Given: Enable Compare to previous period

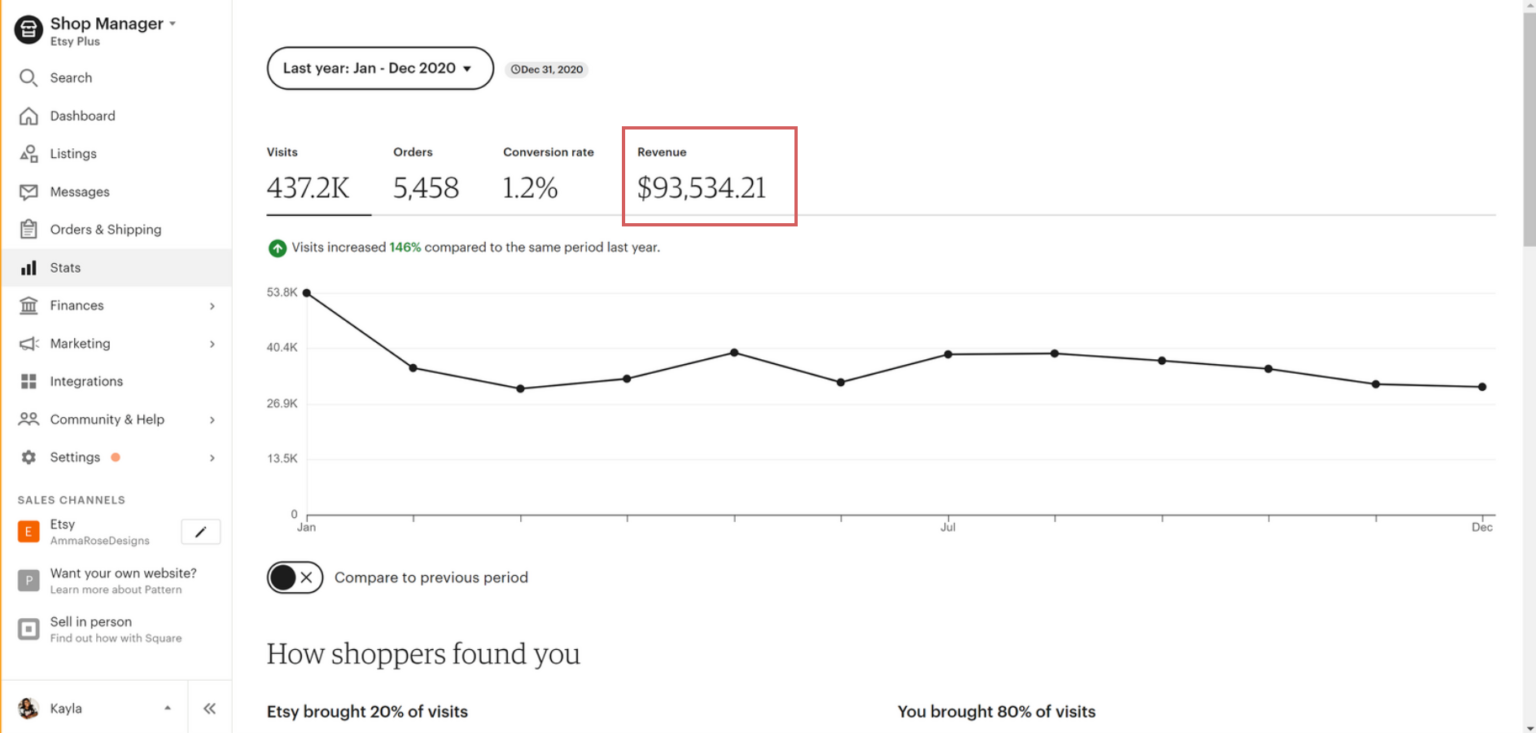Looking at the screenshot, I should pos(294,577).
